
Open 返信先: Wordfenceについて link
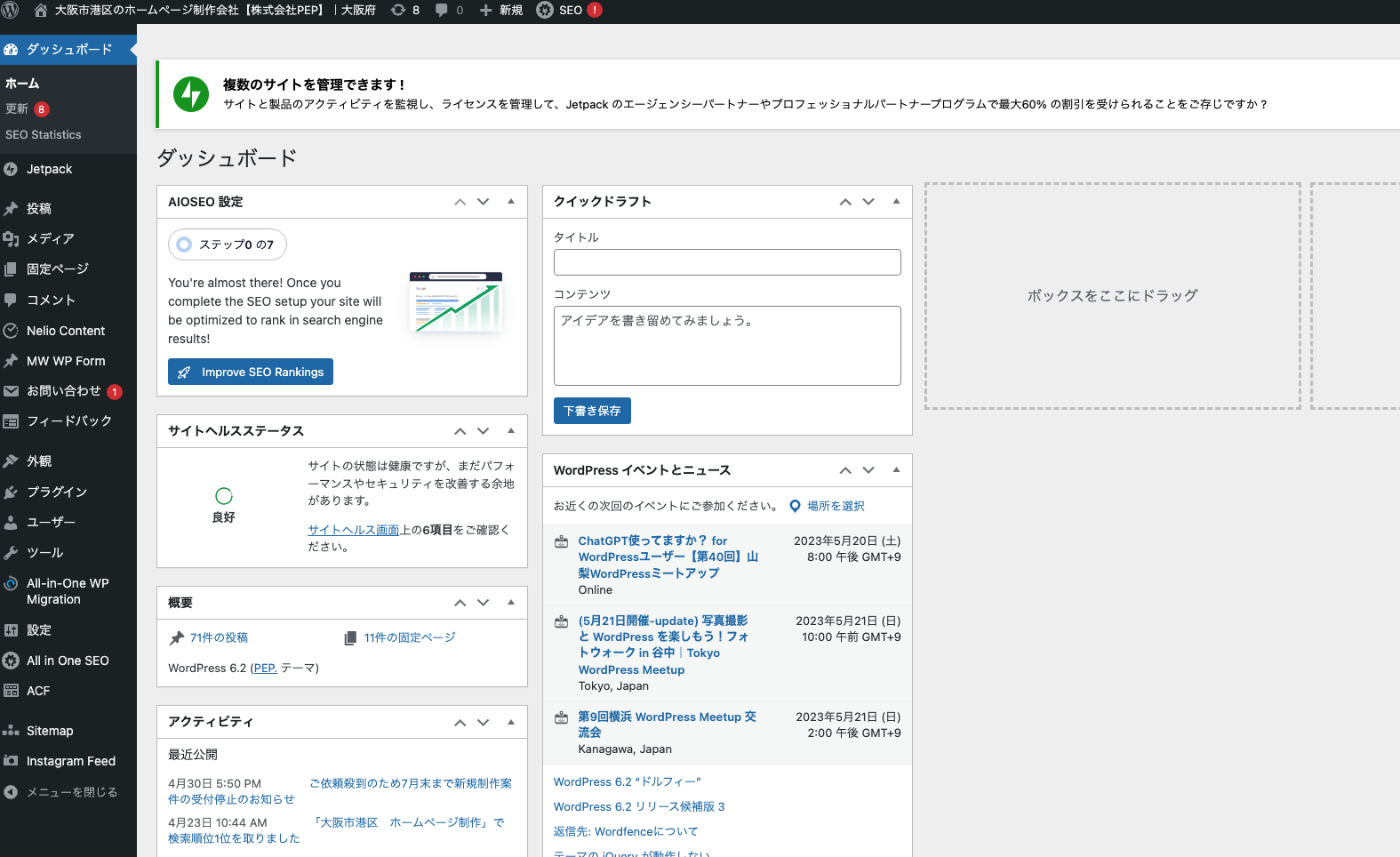626,831
